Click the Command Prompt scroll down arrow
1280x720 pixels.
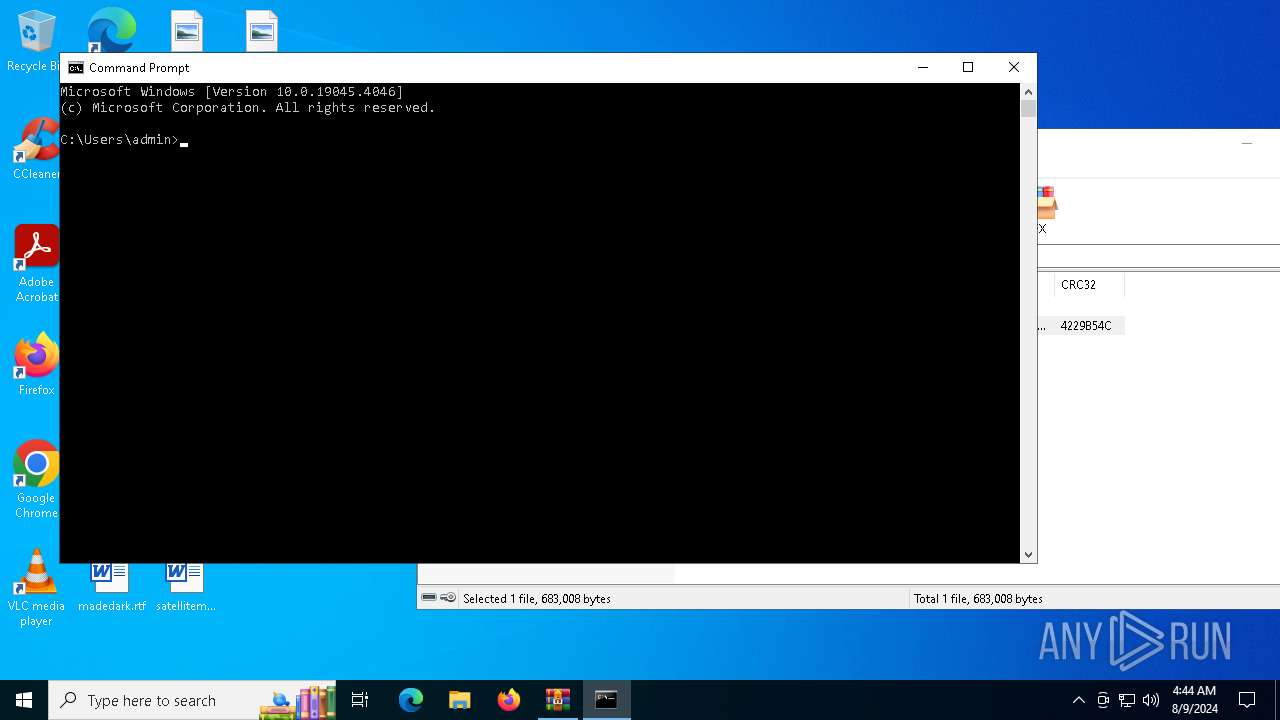pos(1028,554)
